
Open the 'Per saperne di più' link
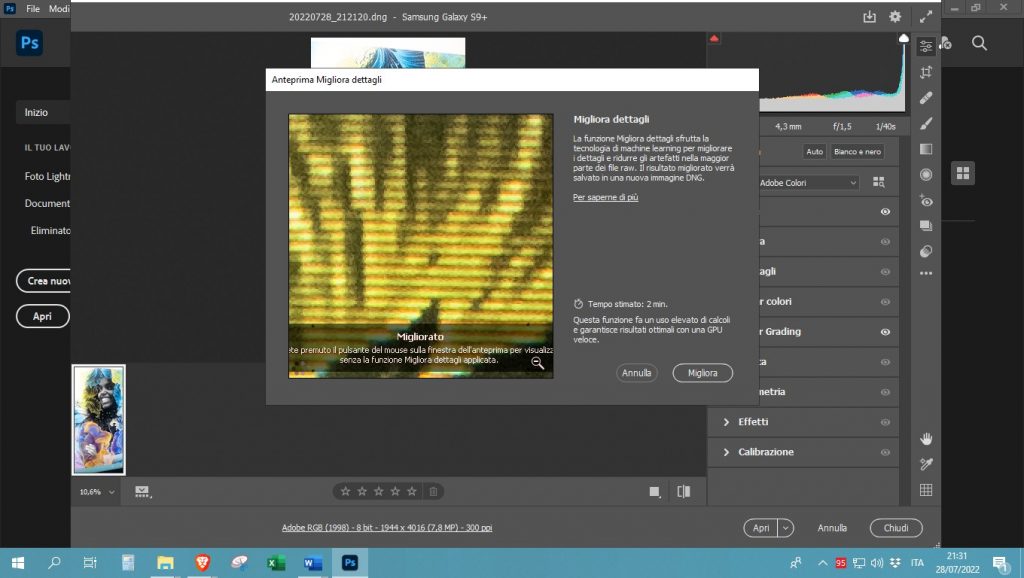point(605,198)
